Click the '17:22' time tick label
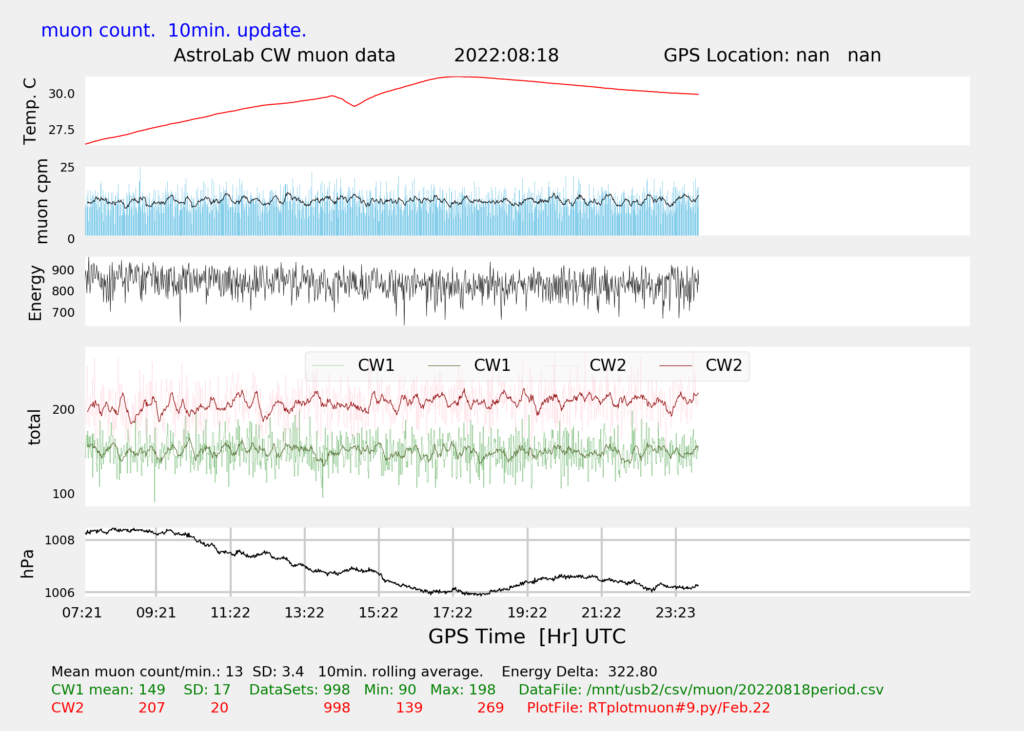 [453, 613]
